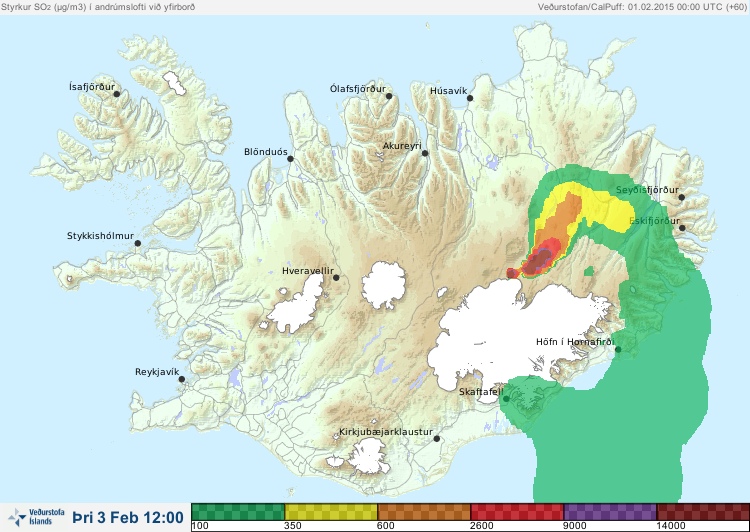This screenshot has width=750, height=532.
Task: Click the Kirkjubæjarklaustur label
Action: tap(386, 432)
